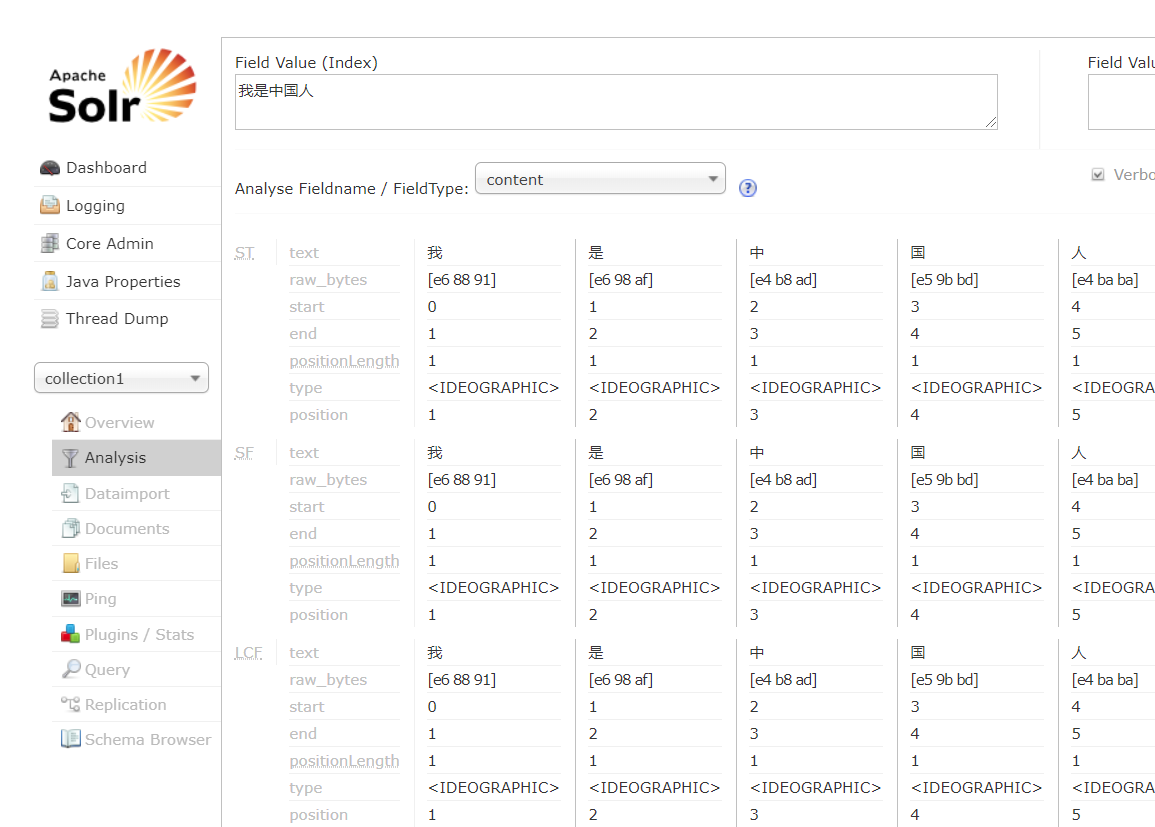Click the Thread Dump icon
1155x827 pixels.
pyautogui.click(x=50, y=319)
